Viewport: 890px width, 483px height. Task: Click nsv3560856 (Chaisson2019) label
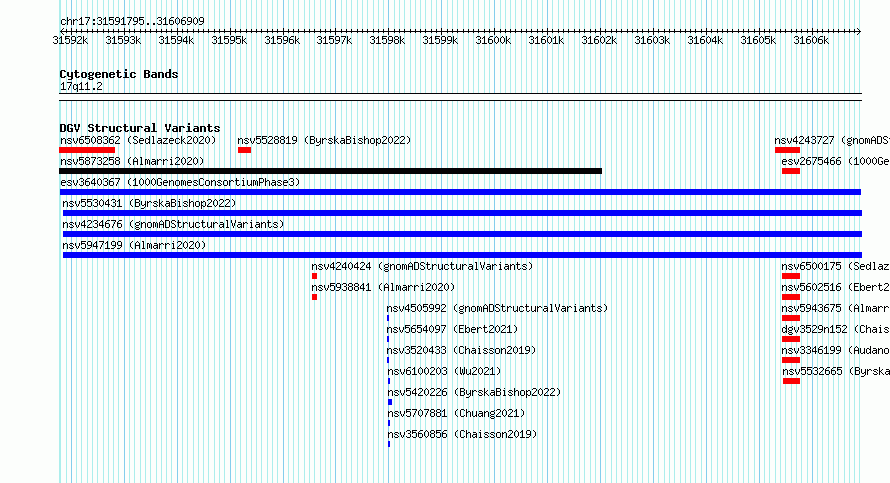tap(463, 434)
